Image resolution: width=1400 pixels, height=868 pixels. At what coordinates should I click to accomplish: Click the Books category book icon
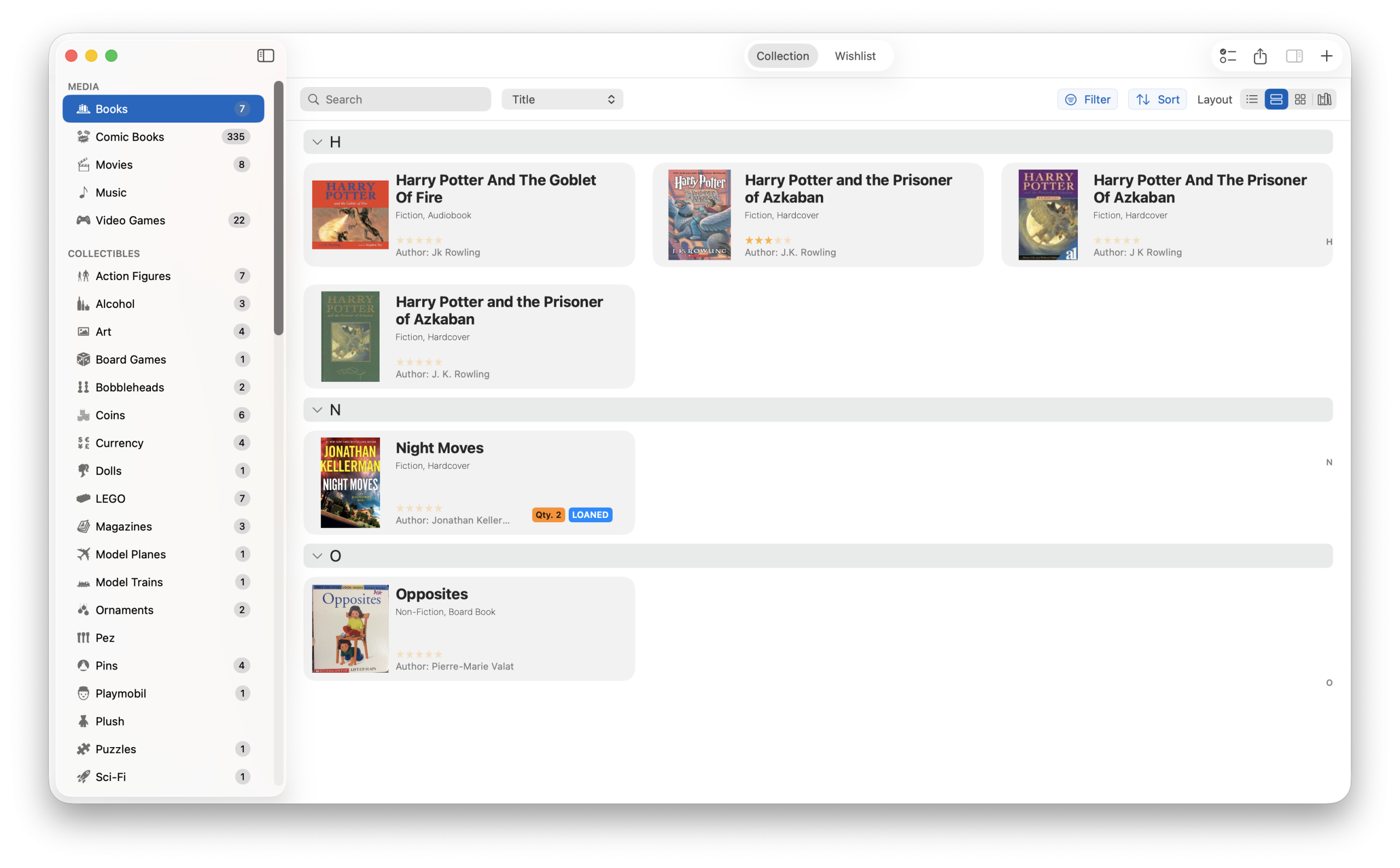[83, 108]
